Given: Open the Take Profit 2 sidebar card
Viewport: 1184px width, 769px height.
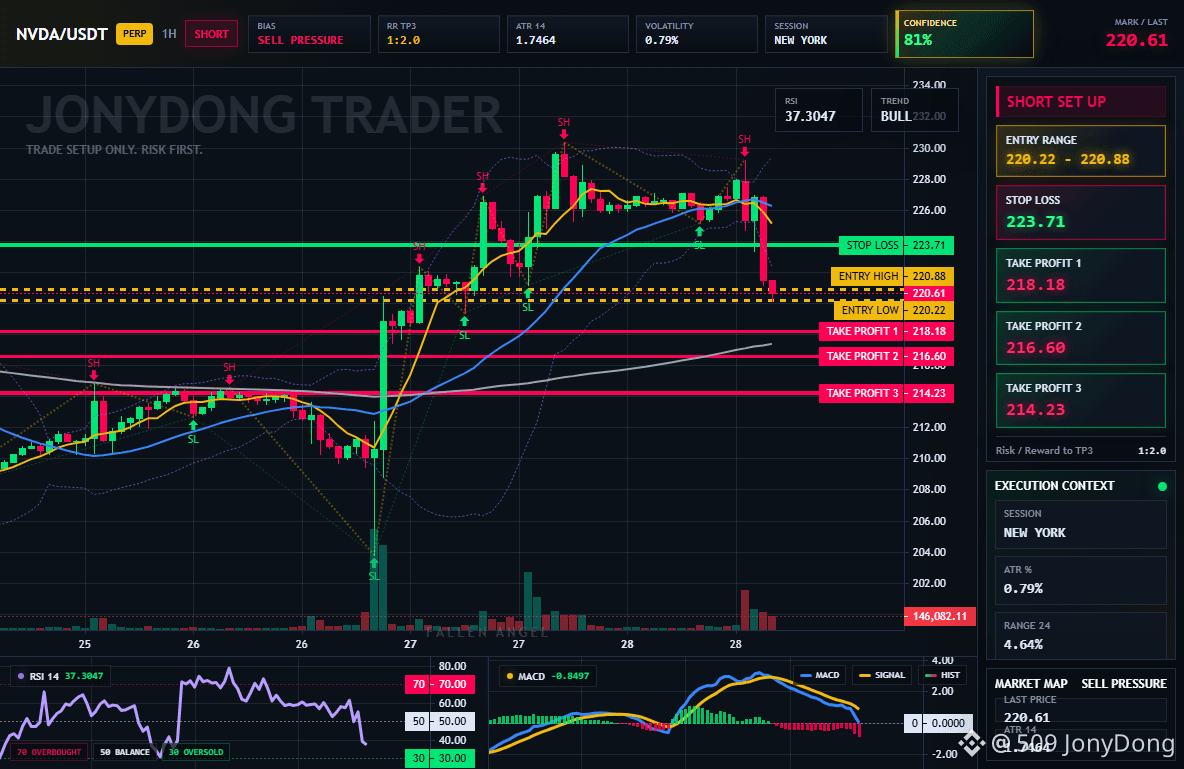Looking at the screenshot, I should point(1081,338).
